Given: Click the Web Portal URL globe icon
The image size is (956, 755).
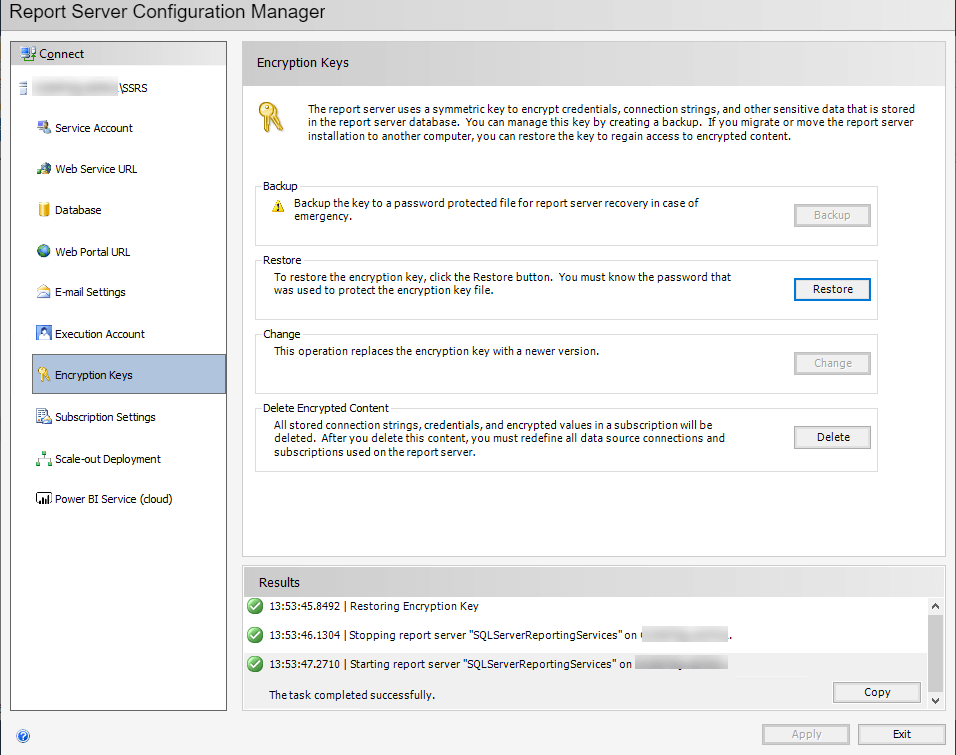Looking at the screenshot, I should click(43, 252).
